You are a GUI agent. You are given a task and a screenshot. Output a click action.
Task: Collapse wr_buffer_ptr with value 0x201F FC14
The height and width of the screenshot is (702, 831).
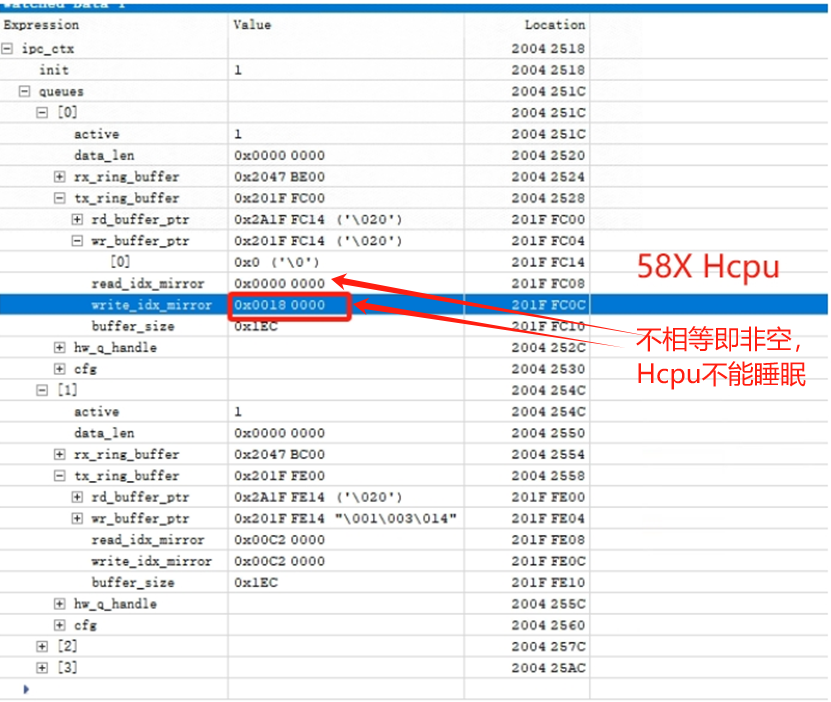pyautogui.click(x=77, y=241)
